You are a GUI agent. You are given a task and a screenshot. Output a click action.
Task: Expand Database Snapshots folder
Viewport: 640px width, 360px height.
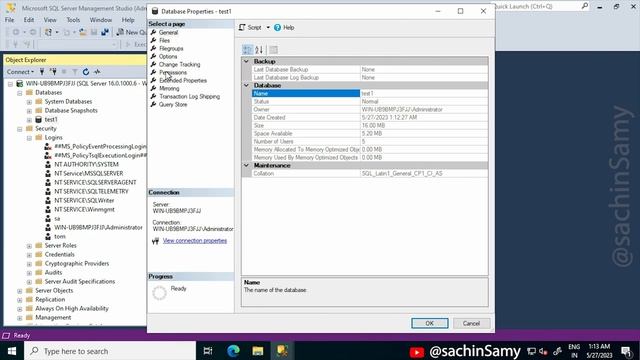pos(29,111)
